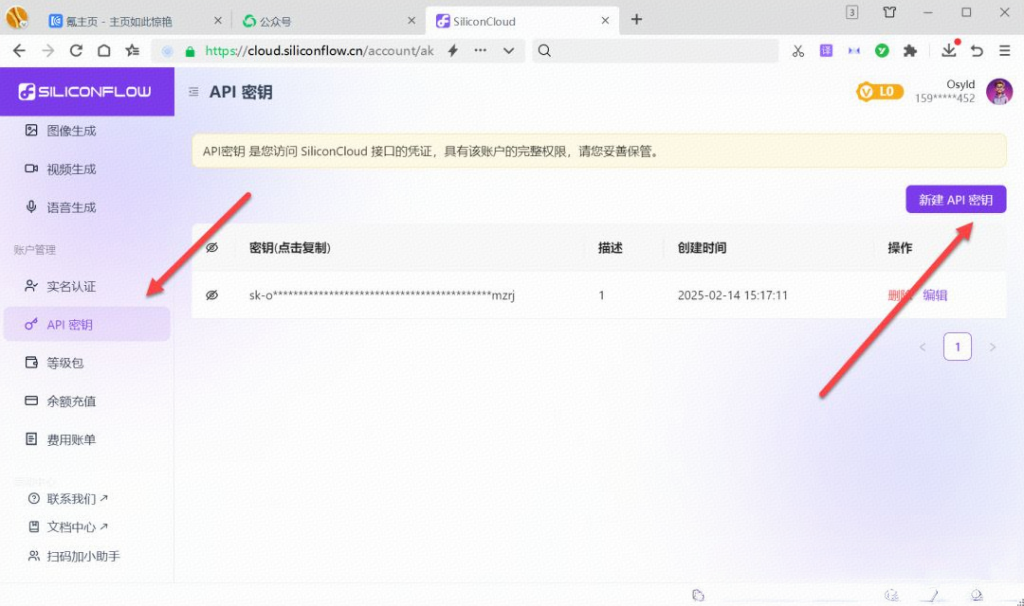Image resolution: width=1024 pixels, height=606 pixels.
Task: Click the L0 level badge
Action: [x=880, y=92]
